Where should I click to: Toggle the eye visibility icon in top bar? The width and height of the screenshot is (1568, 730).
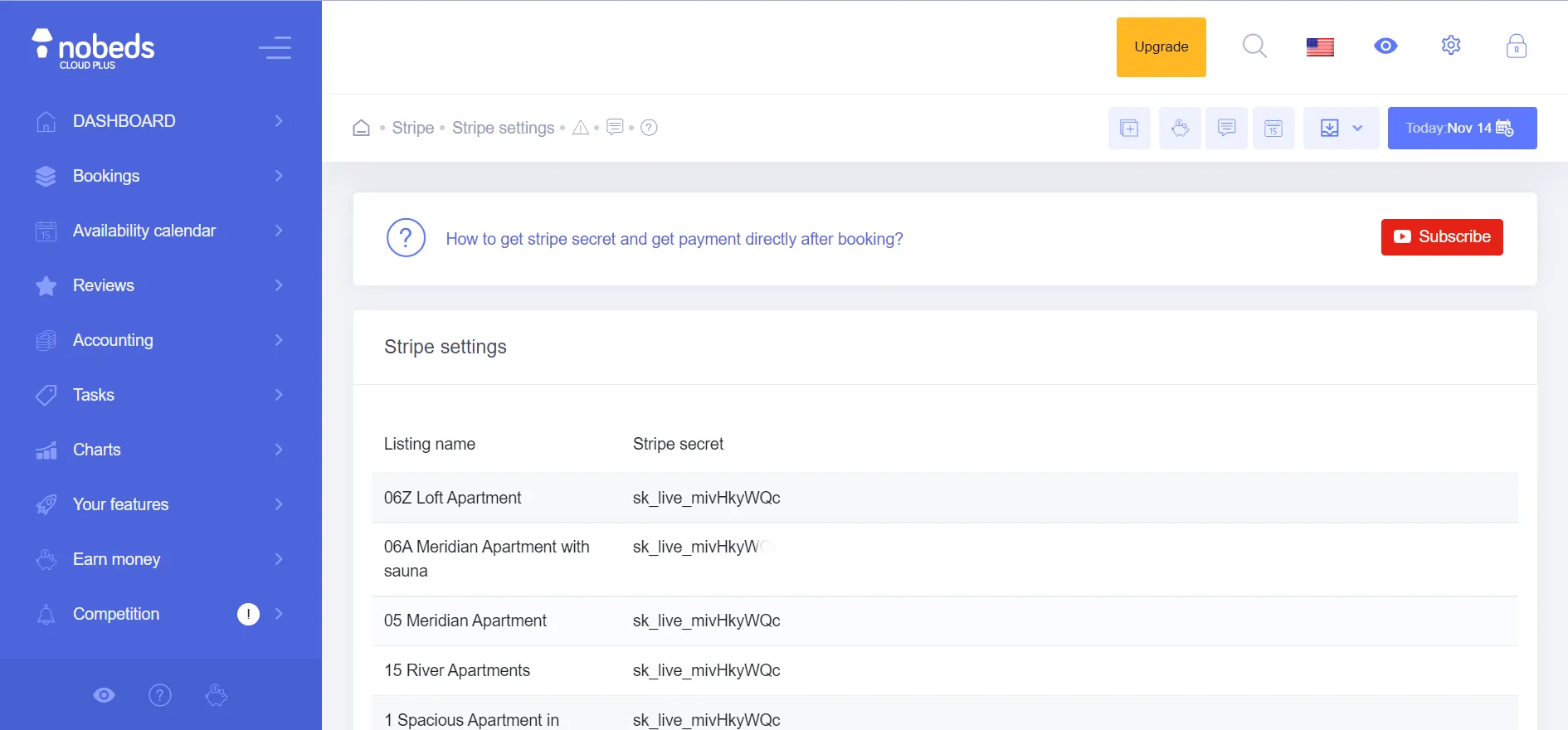click(1385, 46)
